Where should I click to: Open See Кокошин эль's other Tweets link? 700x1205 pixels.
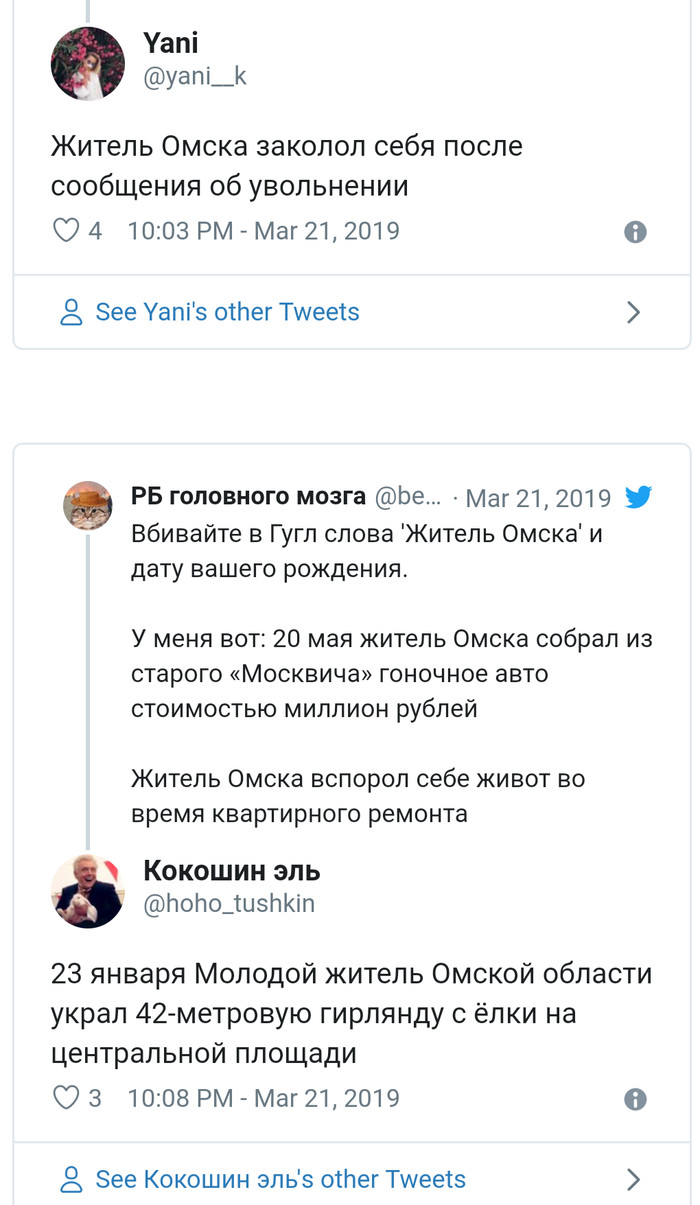coord(280,1179)
